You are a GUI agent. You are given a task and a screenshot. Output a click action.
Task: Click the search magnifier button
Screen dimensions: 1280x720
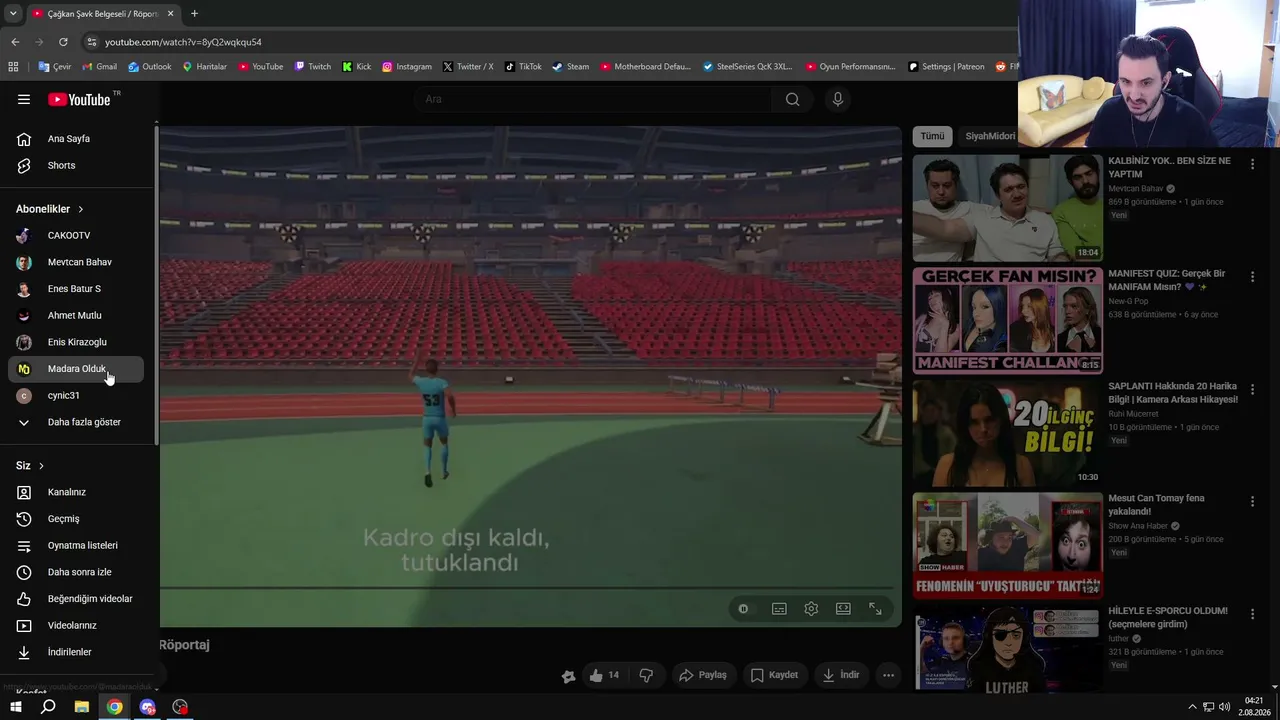(x=792, y=99)
